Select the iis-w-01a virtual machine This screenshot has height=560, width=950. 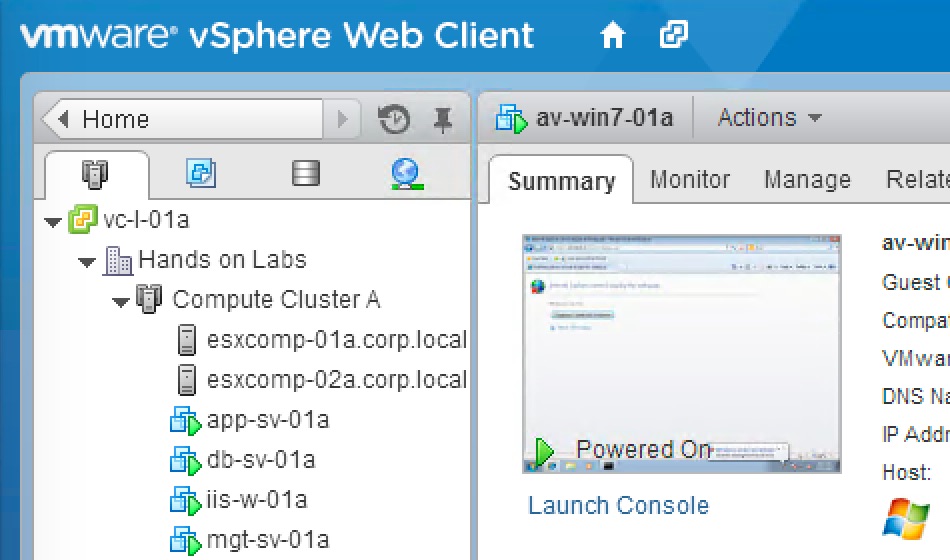(257, 499)
